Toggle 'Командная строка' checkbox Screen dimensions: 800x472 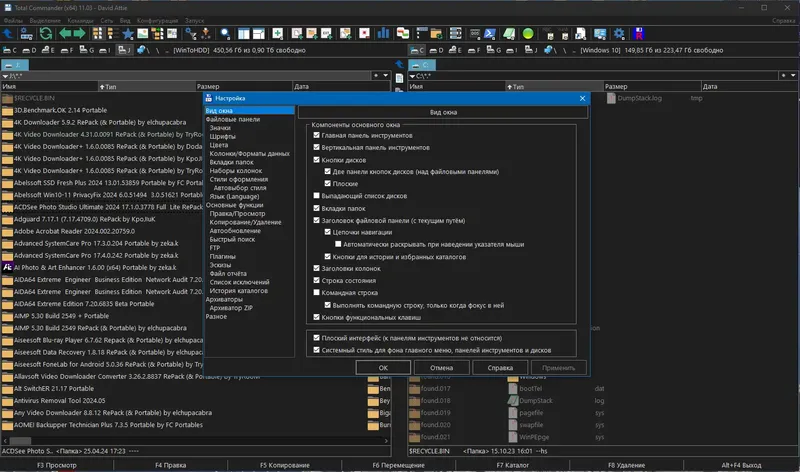click(x=317, y=293)
